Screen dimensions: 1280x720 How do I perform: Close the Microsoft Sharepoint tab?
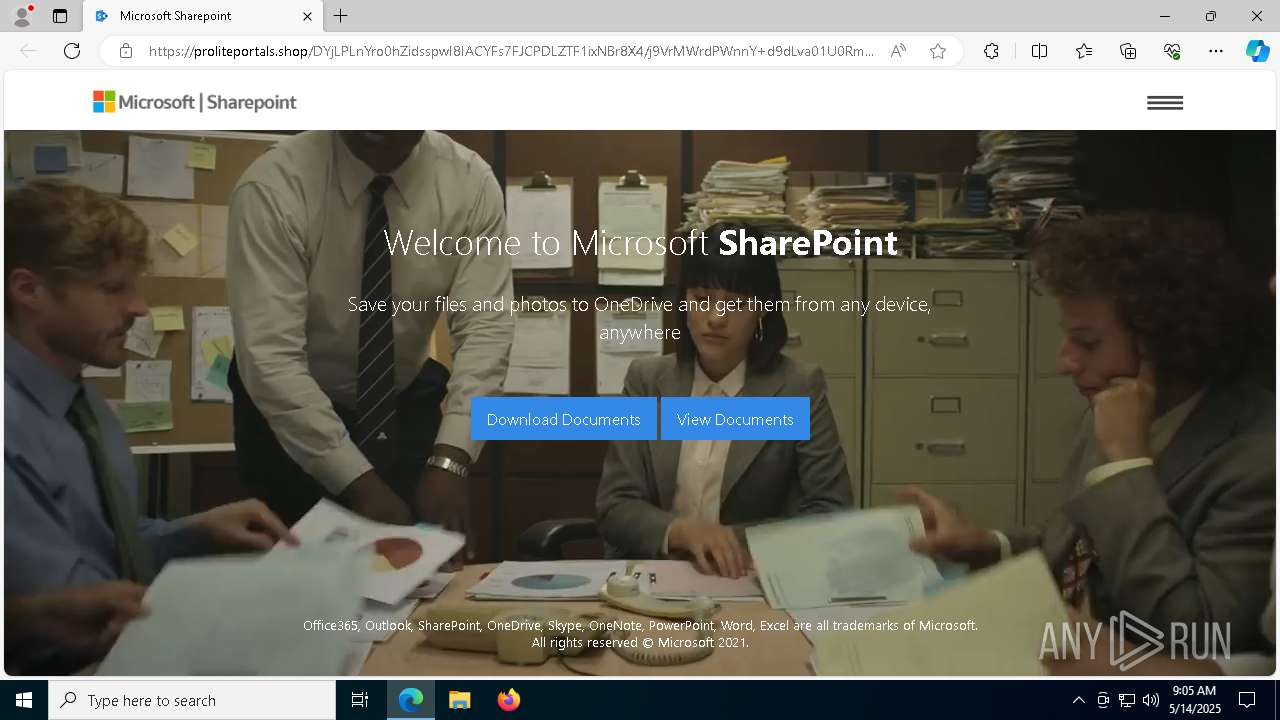point(307,16)
